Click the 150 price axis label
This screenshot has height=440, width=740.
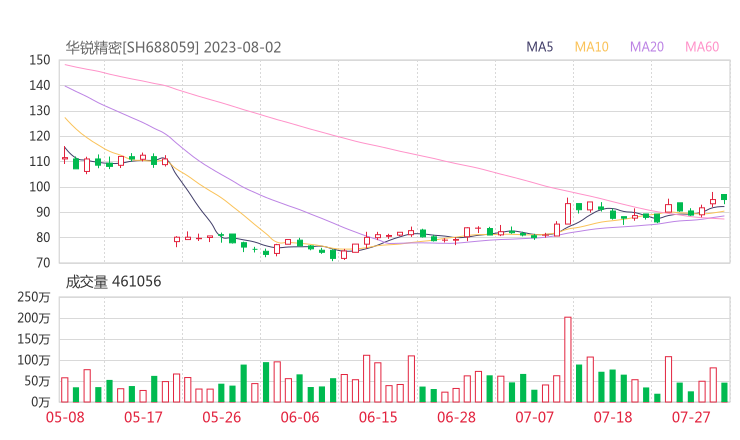(x=40, y=60)
